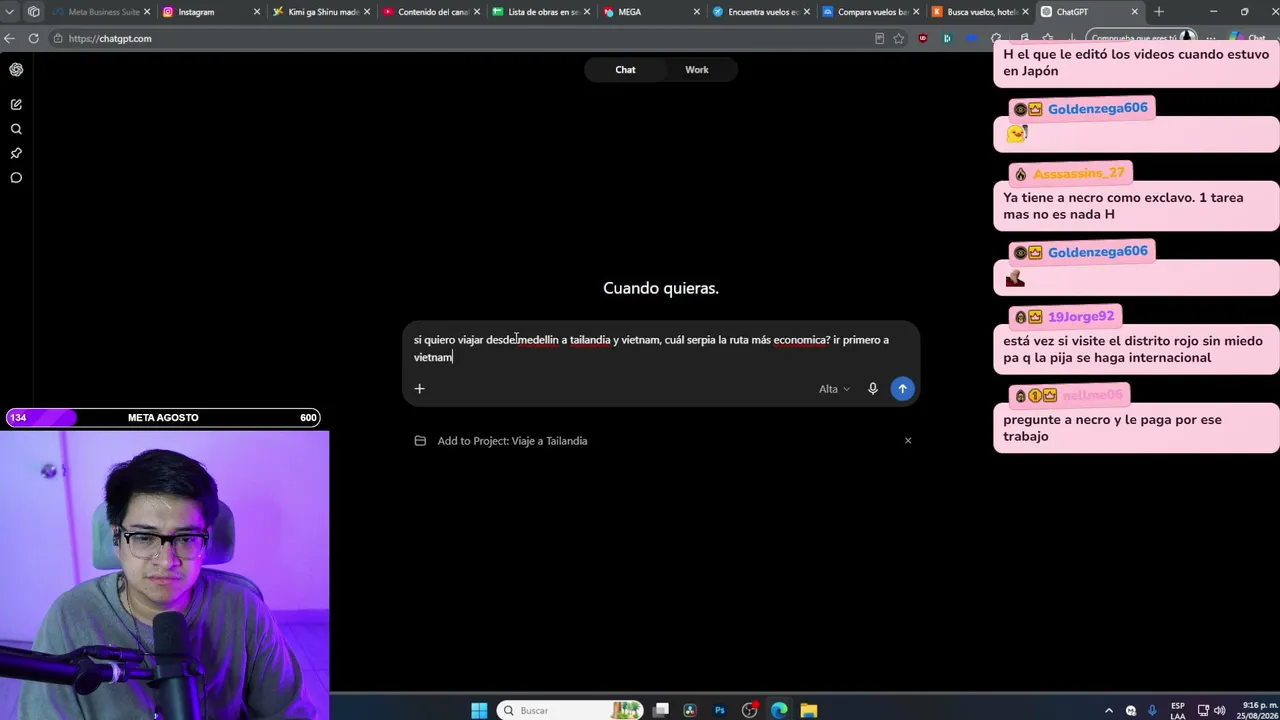Open the reader view icon in the address bar

click(879, 38)
